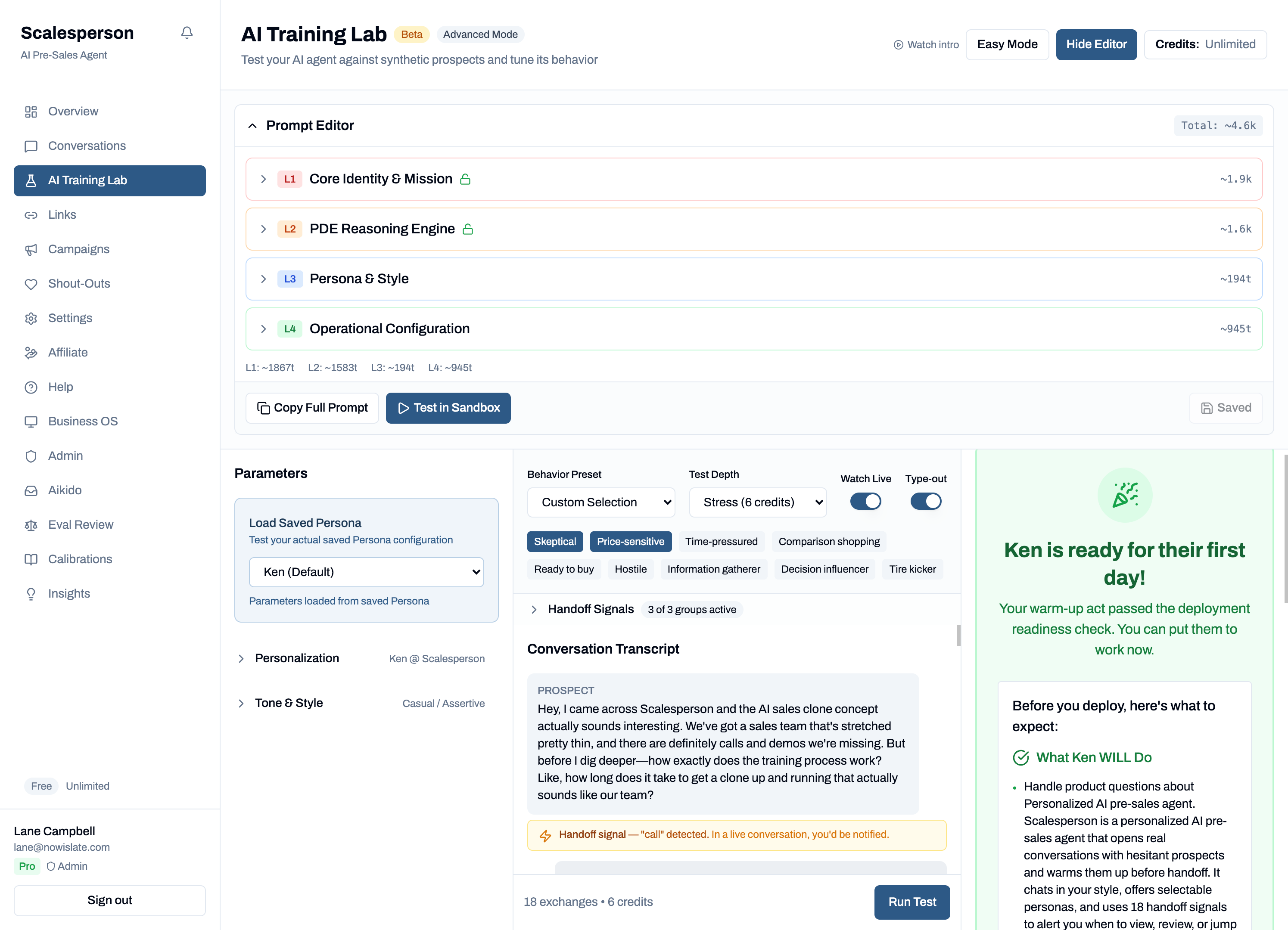
Task: Disable the Watch Live toggle
Action: [x=865, y=501]
